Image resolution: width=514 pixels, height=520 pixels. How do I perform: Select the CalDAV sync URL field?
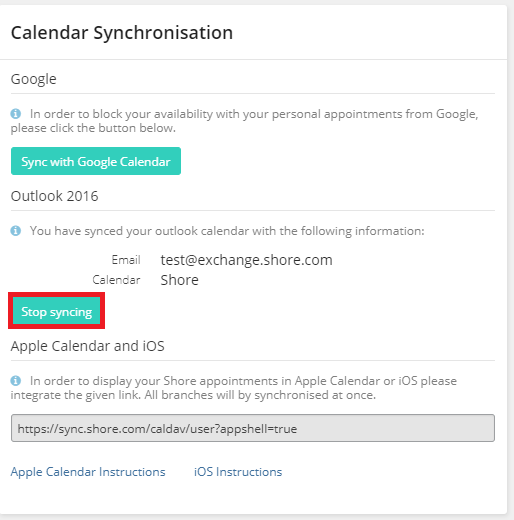click(253, 428)
